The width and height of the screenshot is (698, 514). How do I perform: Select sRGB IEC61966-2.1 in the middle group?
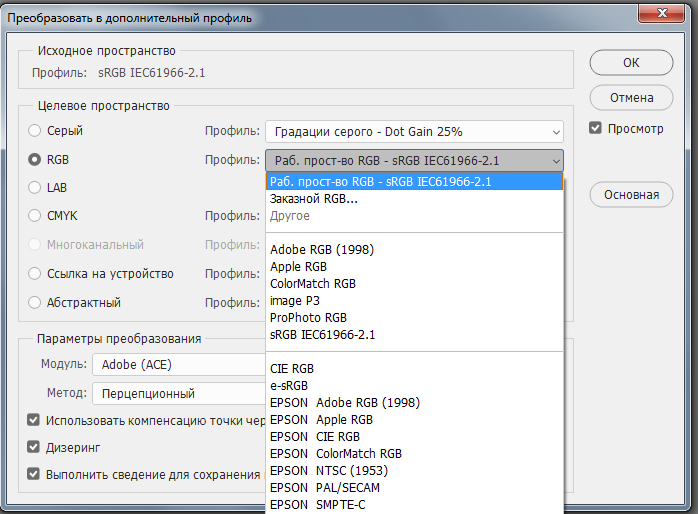pyautogui.click(x=414, y=335)
